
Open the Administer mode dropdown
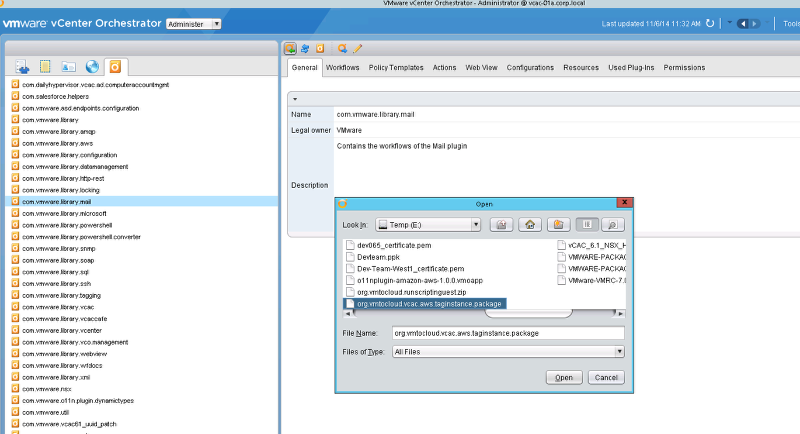click(193, 24)
